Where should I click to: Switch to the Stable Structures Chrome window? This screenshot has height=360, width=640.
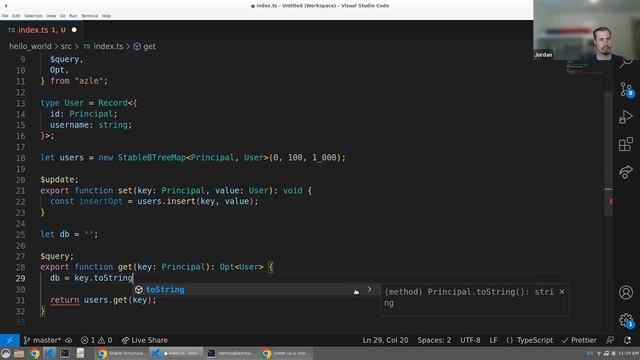[x=121, y=353]
